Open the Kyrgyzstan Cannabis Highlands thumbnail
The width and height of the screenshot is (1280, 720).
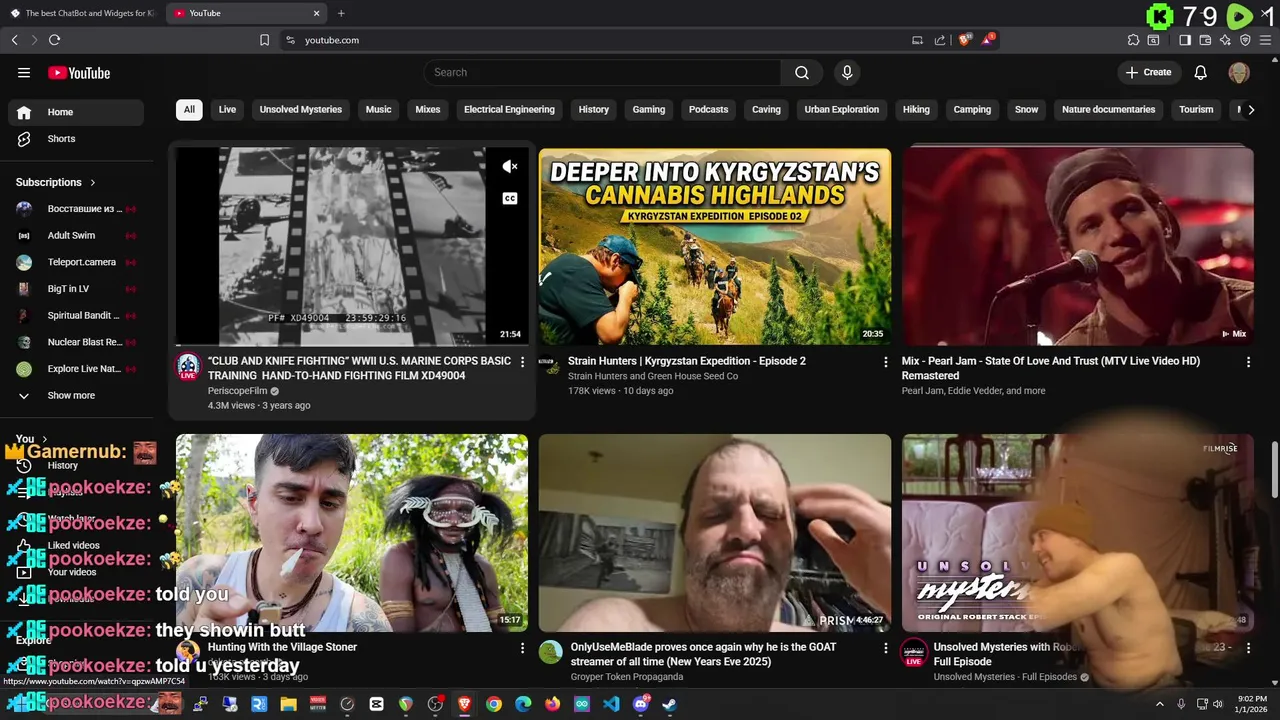pos(715,246)
